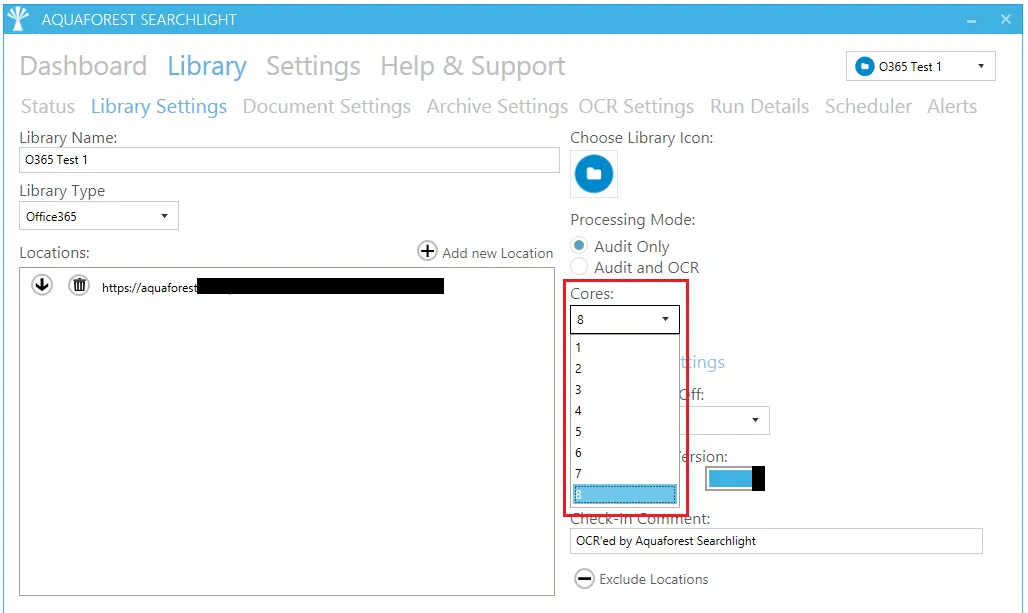Open the O365 Test 1 library selector dropdown
Viewport: 1028px width, 613px height.
(920, 66)
